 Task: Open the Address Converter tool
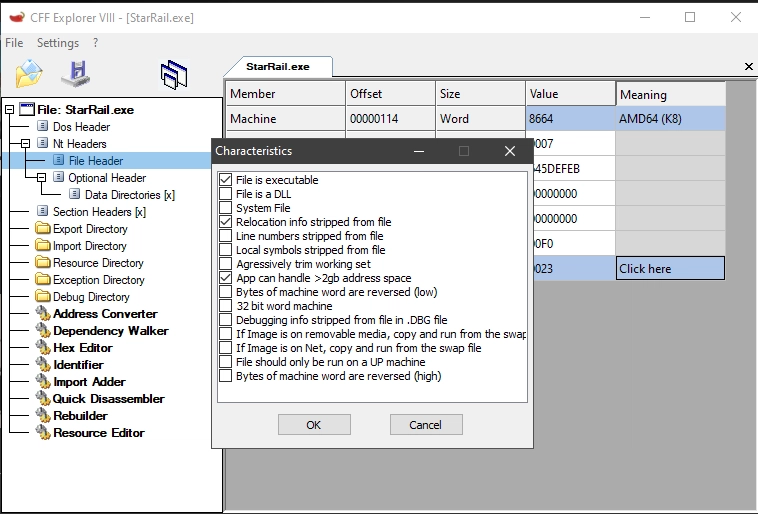(x=105, y=314)
